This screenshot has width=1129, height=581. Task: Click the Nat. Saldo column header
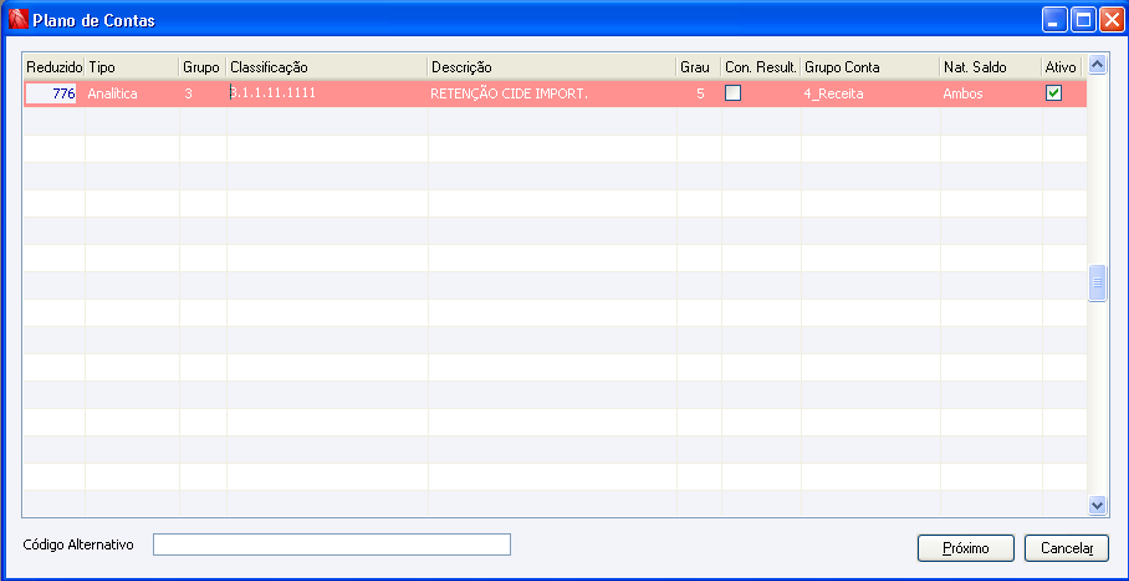[x=991, y=67]
